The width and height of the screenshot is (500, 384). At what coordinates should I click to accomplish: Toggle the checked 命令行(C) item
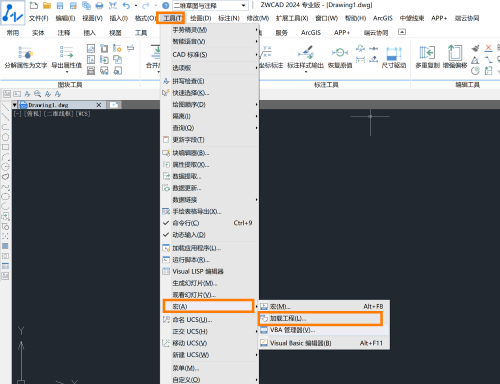tap(210, 223)
